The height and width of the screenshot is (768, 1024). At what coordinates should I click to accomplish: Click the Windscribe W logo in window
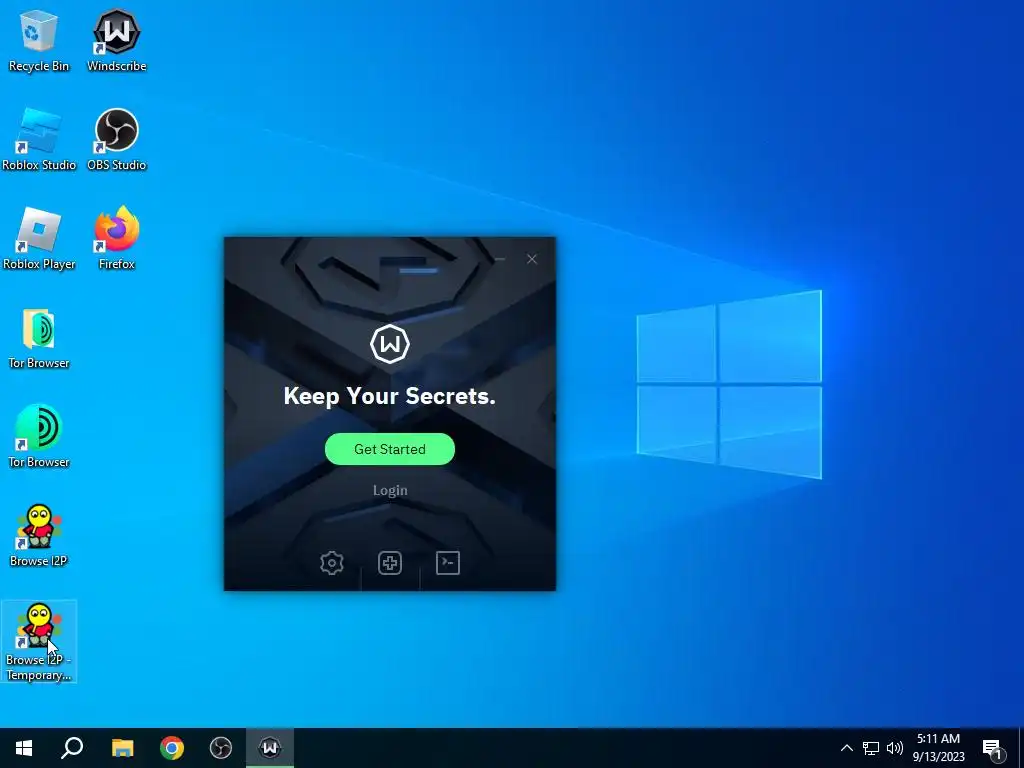click(390, 344)
